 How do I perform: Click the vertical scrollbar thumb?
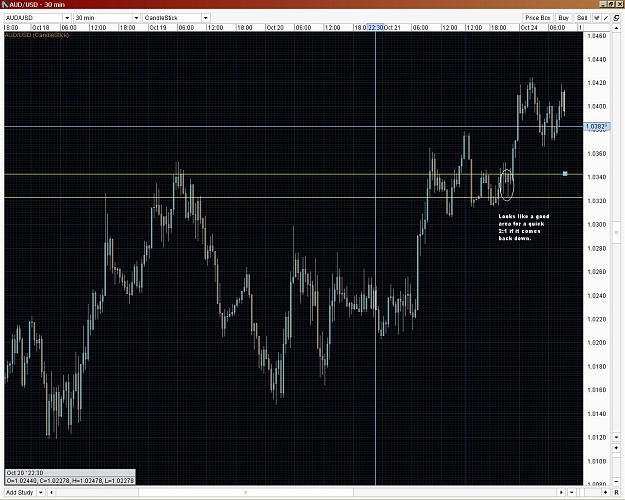(616, 232)
